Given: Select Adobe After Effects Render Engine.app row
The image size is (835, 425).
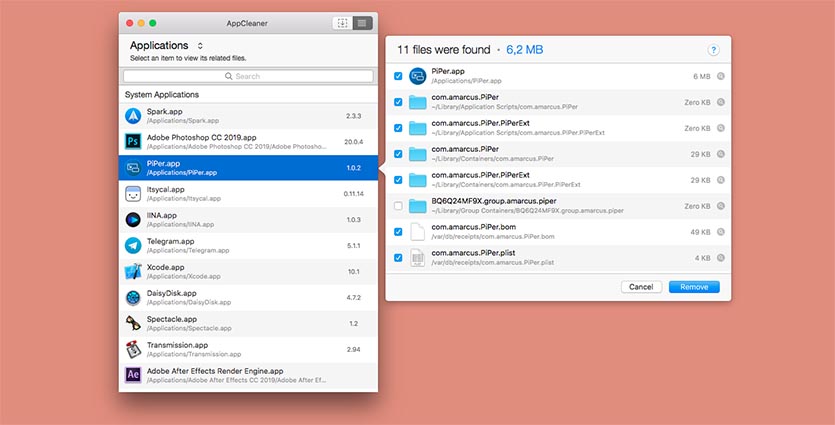Looking at the screenshot, I should tap(248, 375).
